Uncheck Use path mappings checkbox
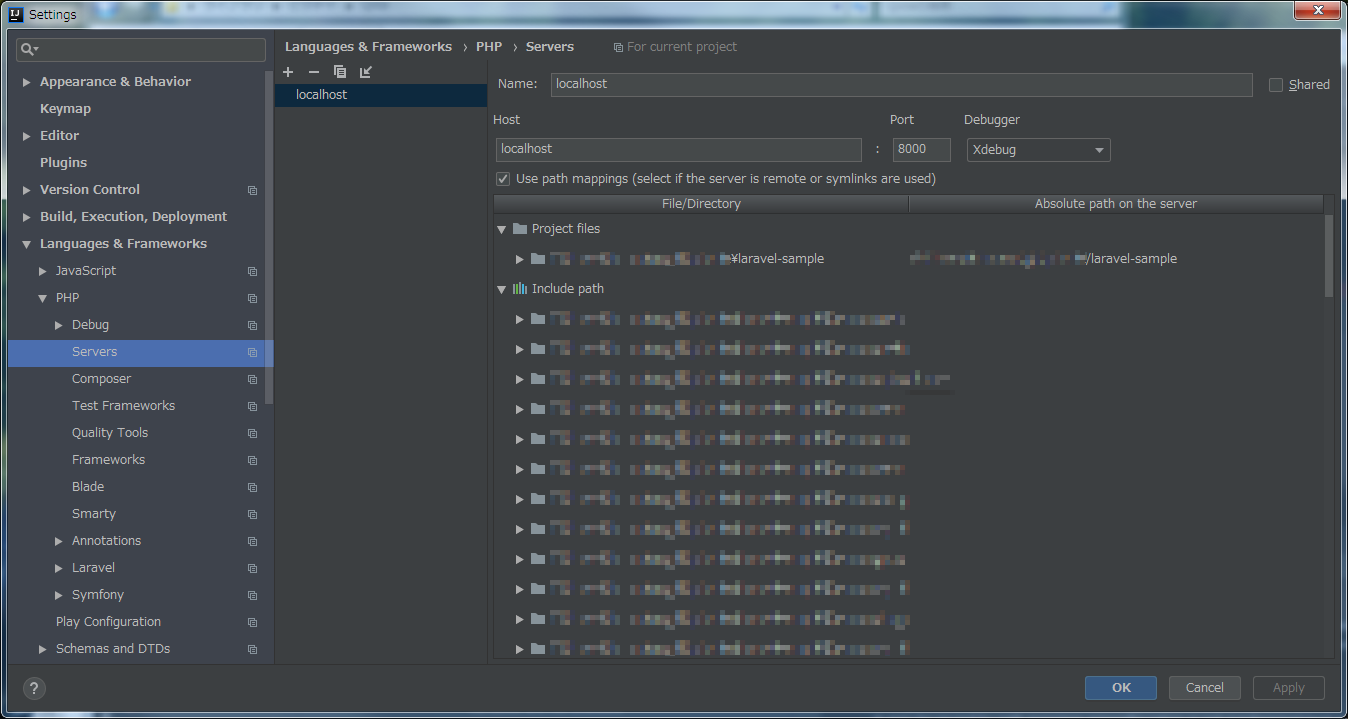The height and width of the screenshot is (719, 1348). point(503,179)
